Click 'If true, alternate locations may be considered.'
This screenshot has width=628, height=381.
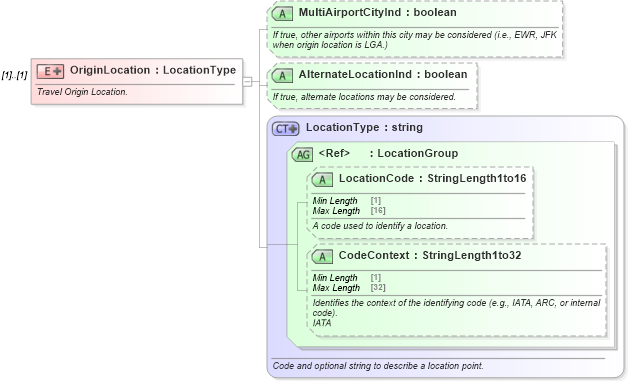tap(364, 97)
